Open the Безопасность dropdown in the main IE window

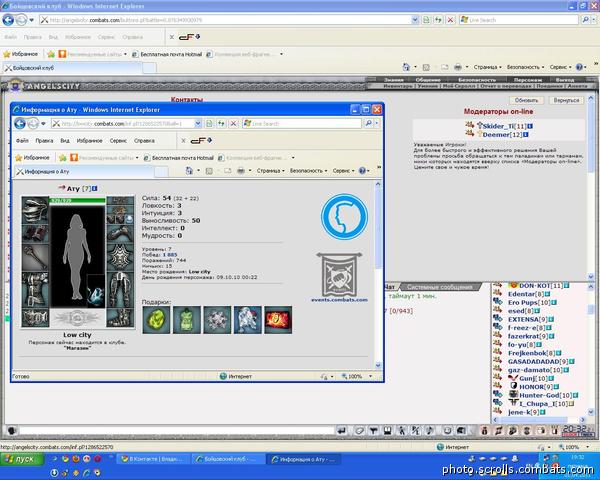525,67
